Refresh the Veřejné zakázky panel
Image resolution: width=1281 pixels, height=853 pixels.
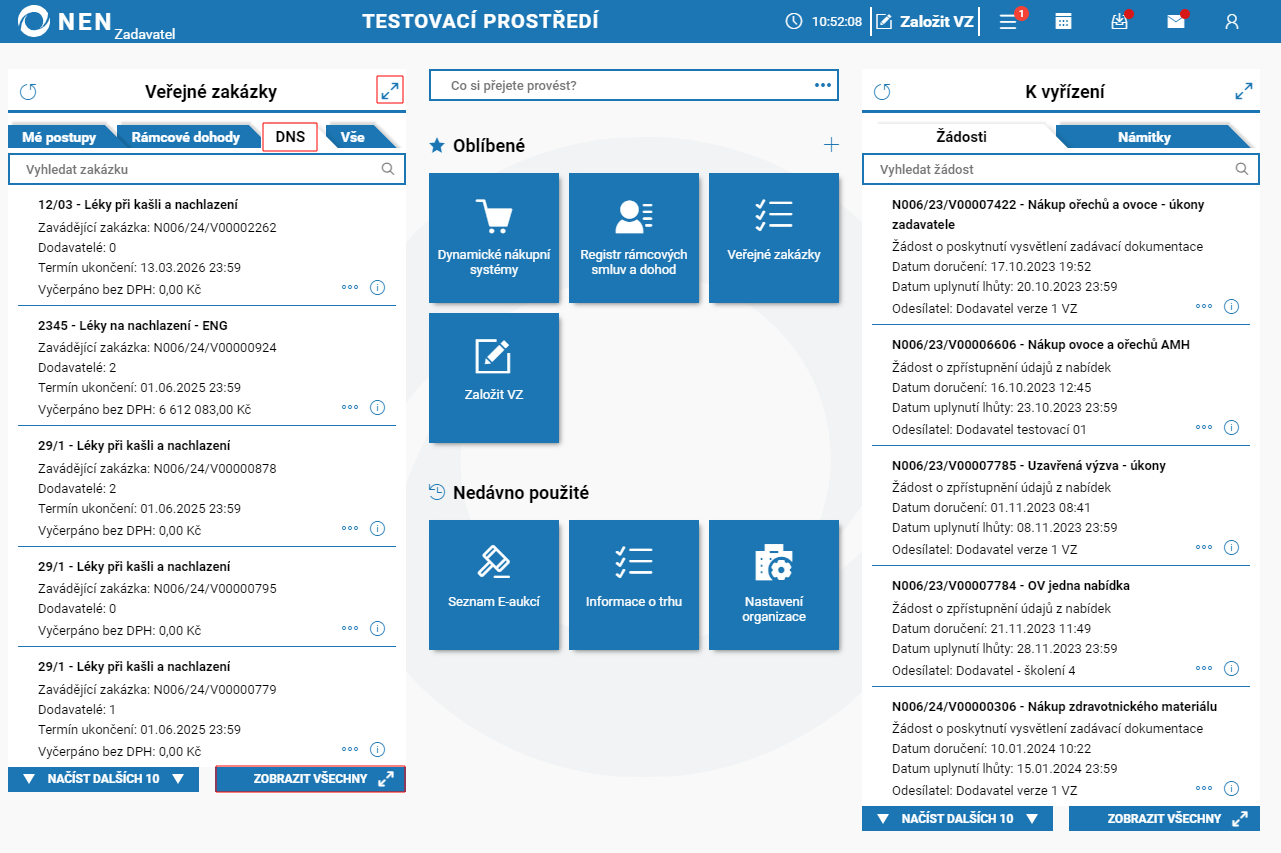tap(28, 92)
